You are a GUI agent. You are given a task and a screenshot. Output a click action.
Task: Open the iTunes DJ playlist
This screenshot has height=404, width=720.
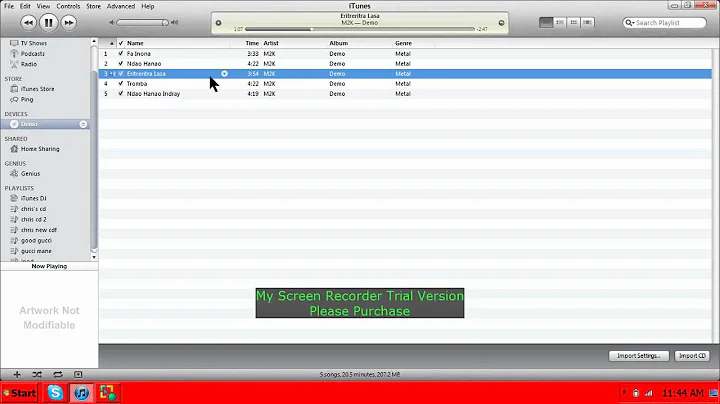33,198
